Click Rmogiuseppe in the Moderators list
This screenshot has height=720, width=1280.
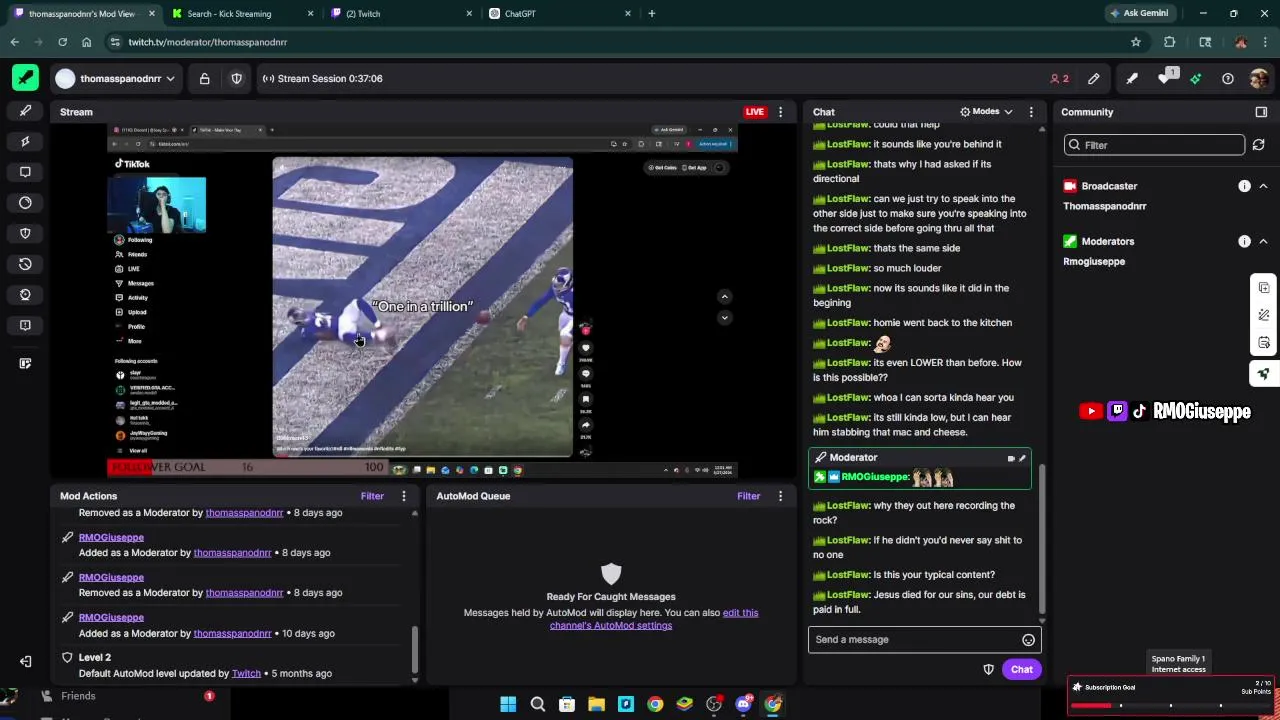point(1093,261)
